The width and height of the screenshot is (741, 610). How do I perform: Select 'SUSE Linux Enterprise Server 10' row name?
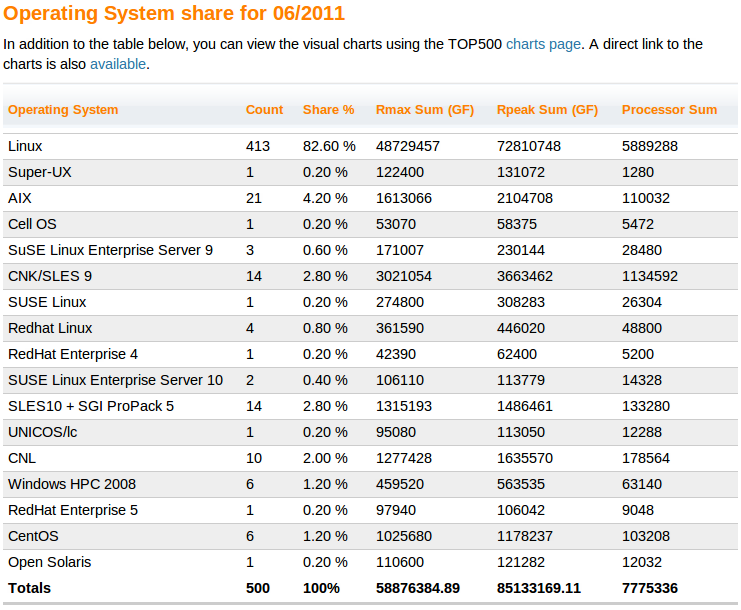pyautogui.click(x=115, y=380)
